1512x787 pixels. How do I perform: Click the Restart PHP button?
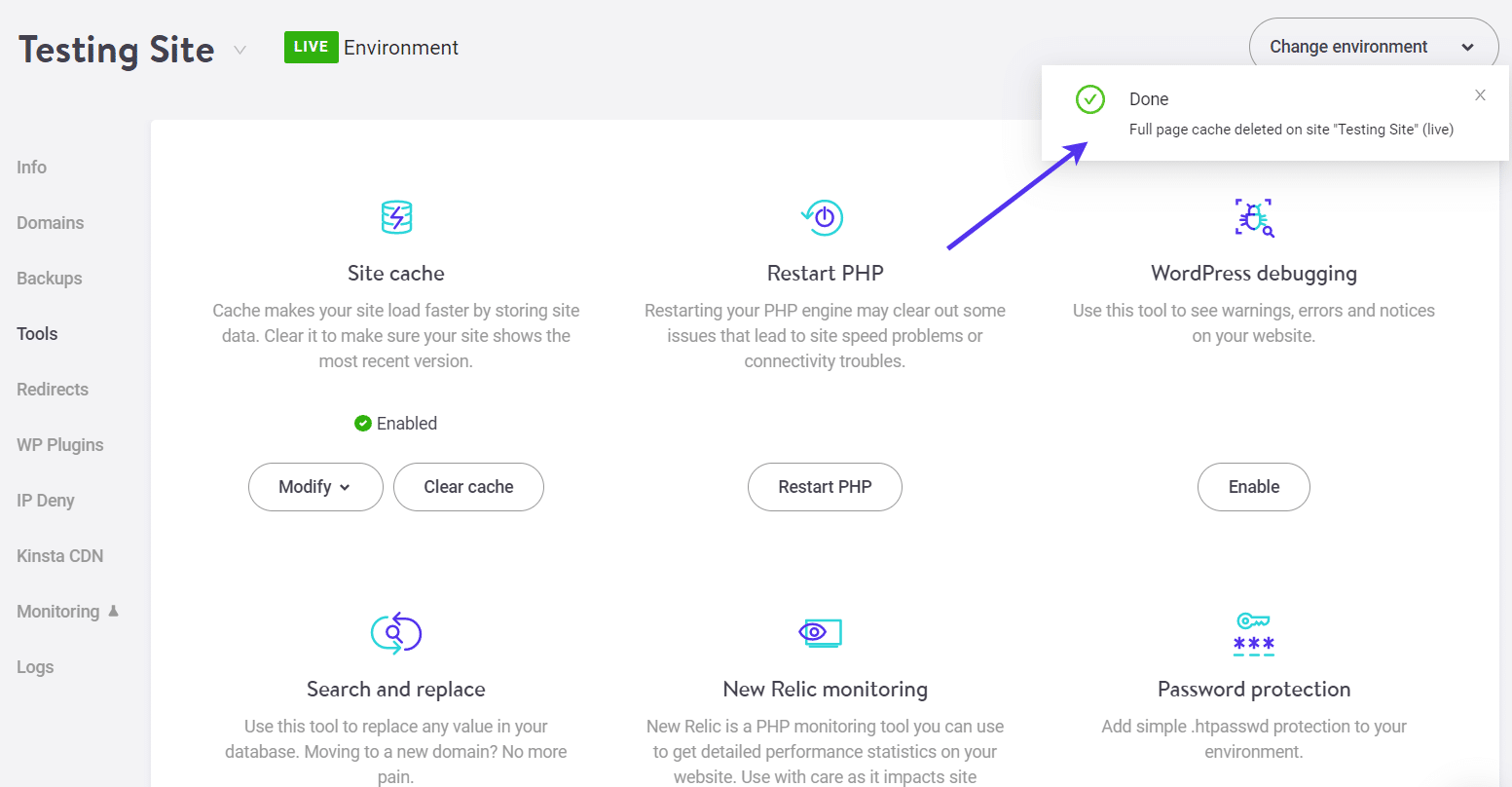824,486
